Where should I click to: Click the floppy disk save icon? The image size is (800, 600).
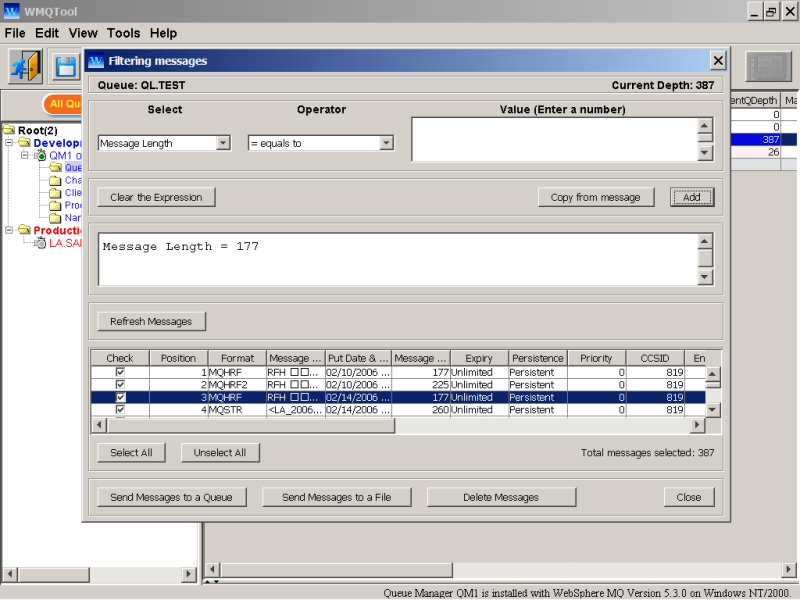coord(65,67)
